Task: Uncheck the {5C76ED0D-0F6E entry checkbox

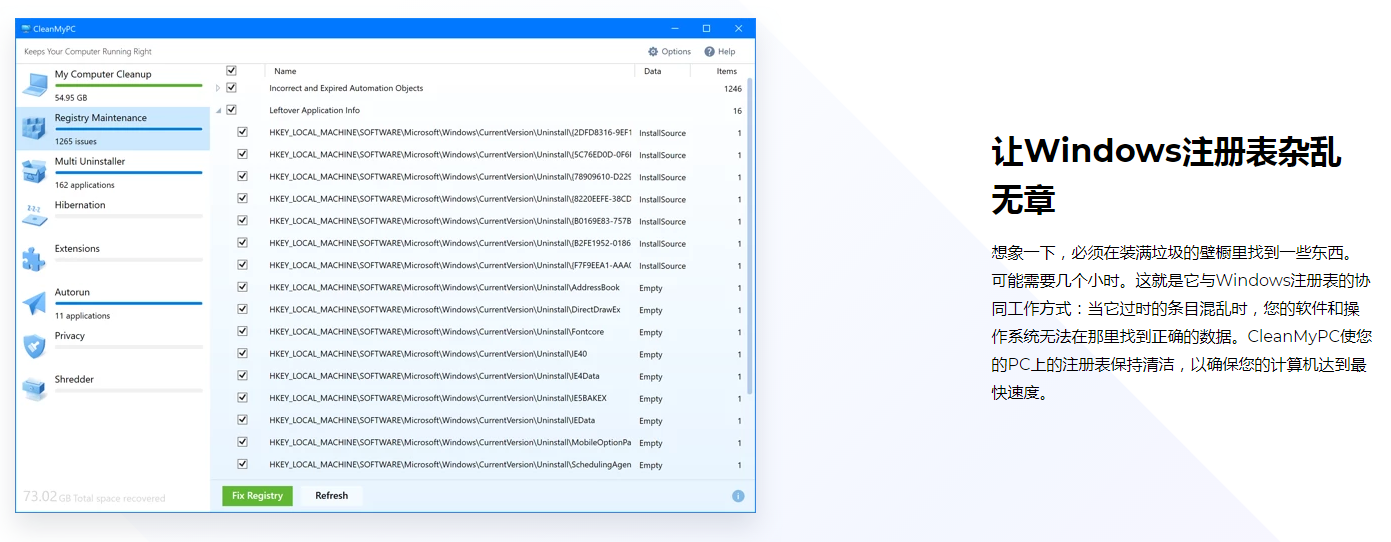Action: 242,154
